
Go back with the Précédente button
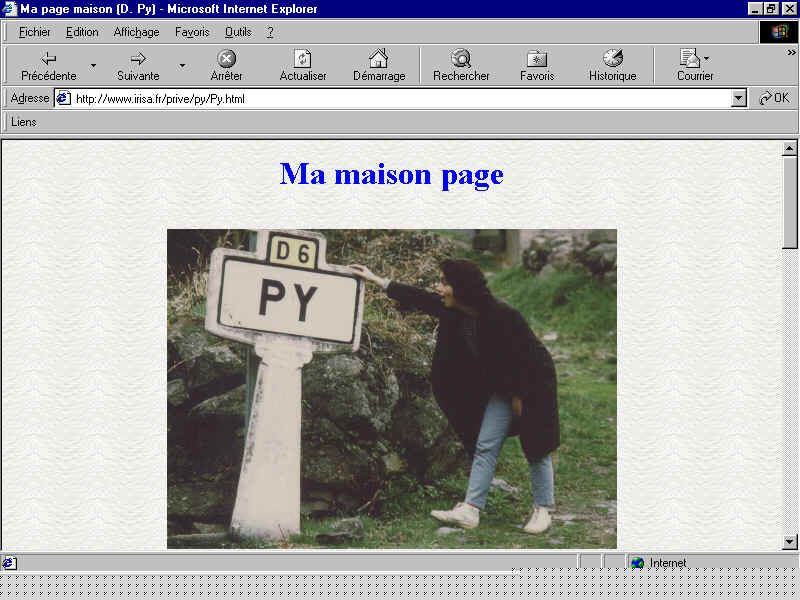coord(48,65)
